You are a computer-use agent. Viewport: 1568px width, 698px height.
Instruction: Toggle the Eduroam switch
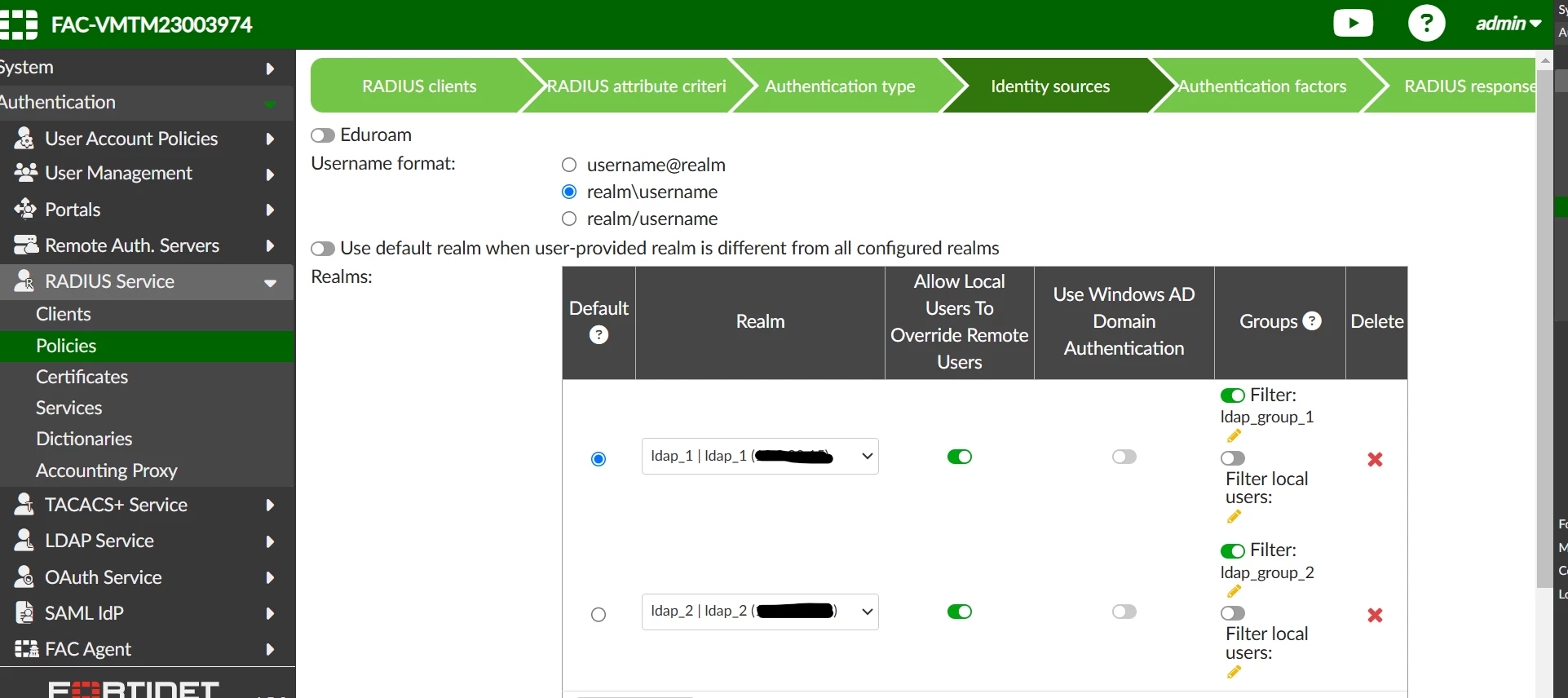[x=323, y=135]
